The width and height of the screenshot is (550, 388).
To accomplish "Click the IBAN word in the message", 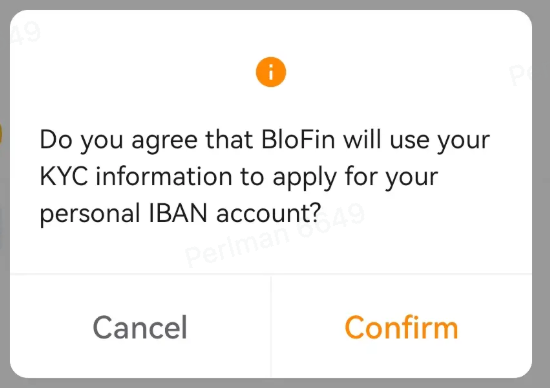I will [178, 213].
